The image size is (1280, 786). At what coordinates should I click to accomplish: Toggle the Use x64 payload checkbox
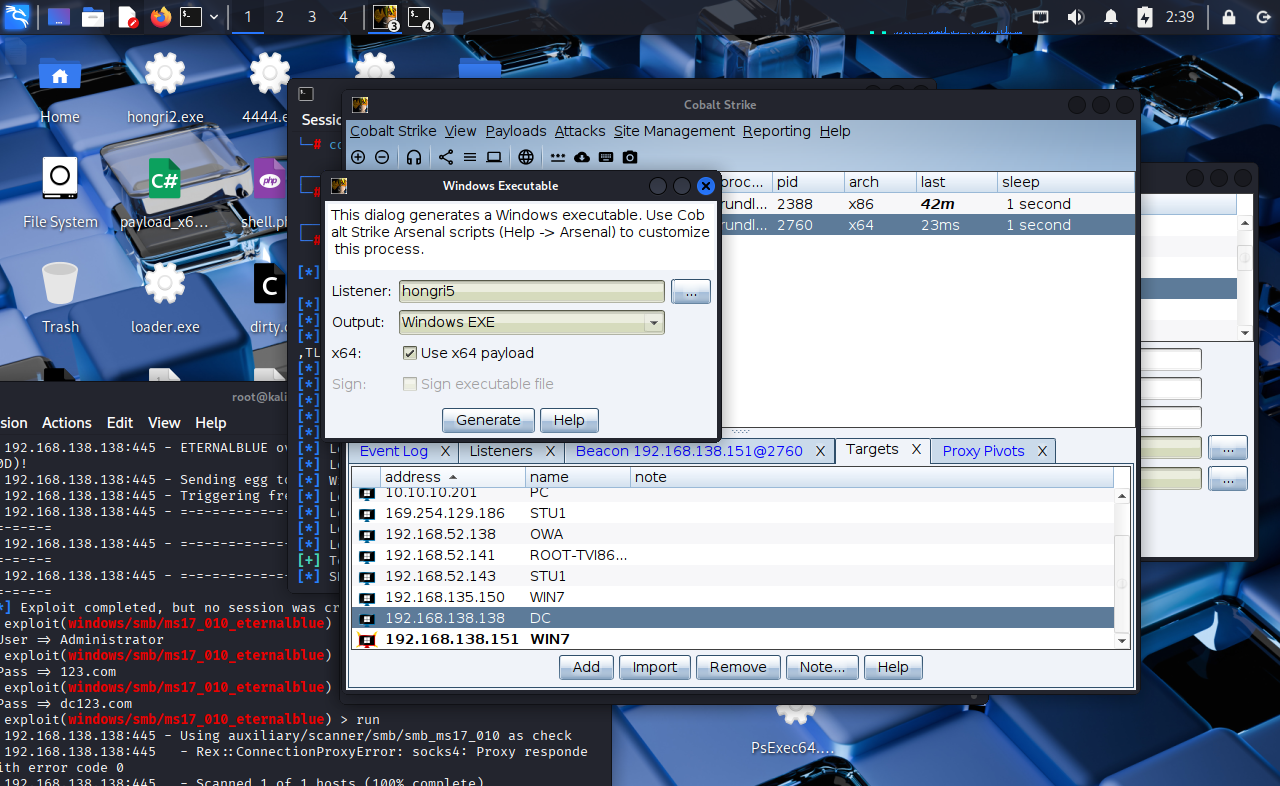point(410,353)
